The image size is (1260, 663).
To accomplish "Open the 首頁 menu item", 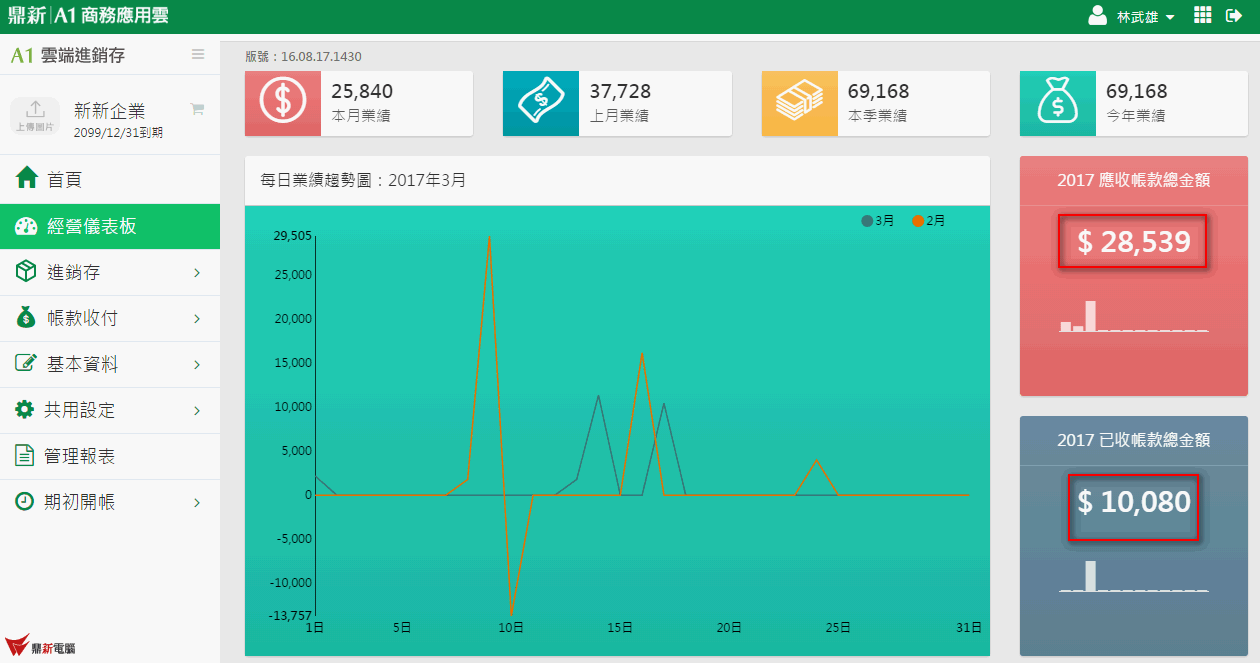I will tap(110, 179).
